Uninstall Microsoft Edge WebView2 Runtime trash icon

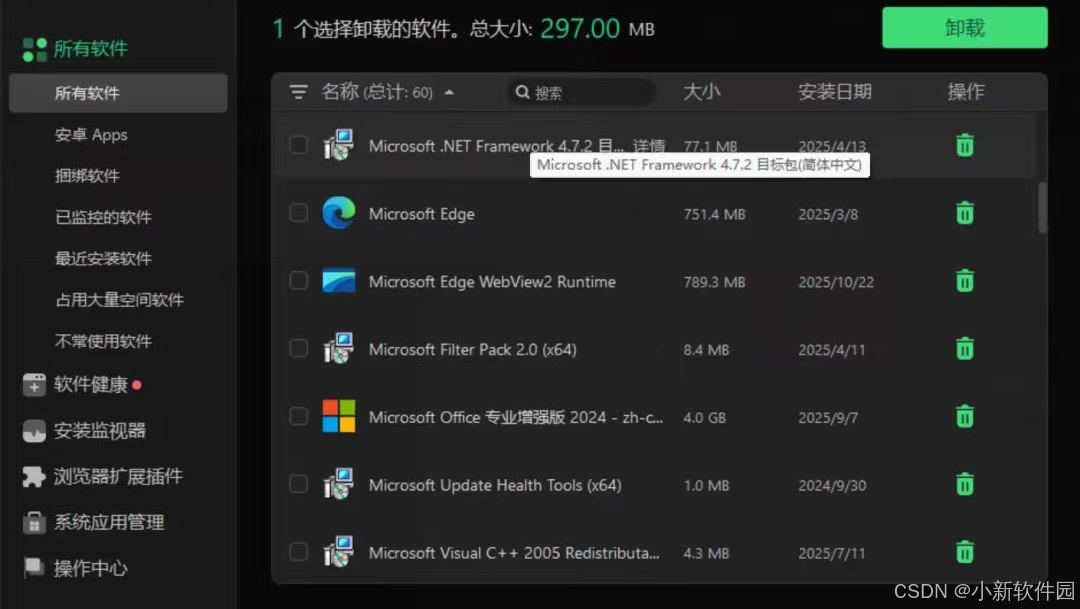click(965, 281)
